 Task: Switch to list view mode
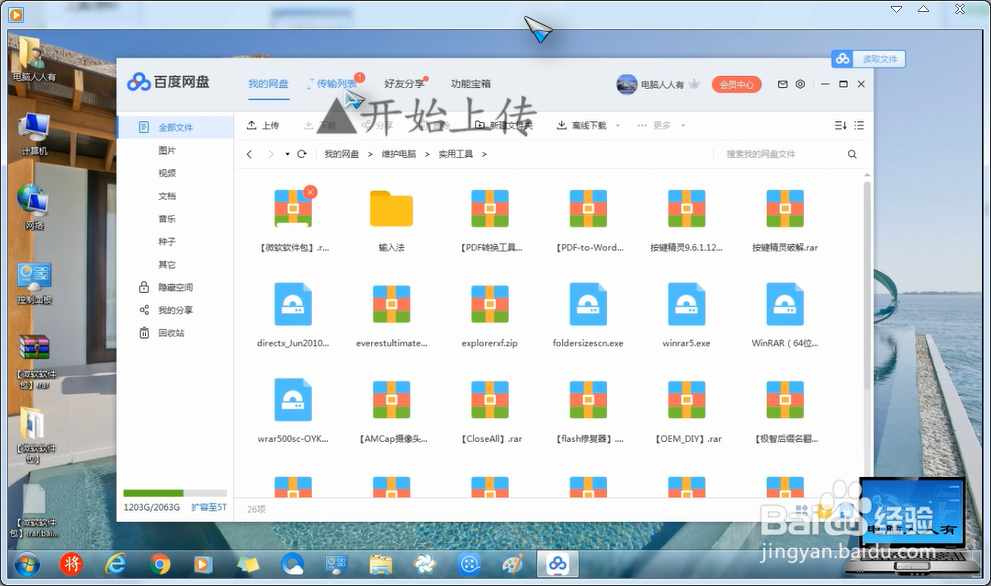click(x=859, y=125)
